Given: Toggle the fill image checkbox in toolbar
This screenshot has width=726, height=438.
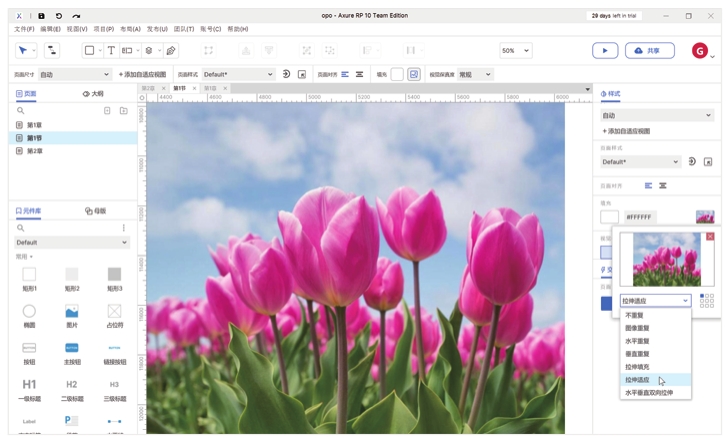Looking at the screenshot, I should [x=414, y=74].
